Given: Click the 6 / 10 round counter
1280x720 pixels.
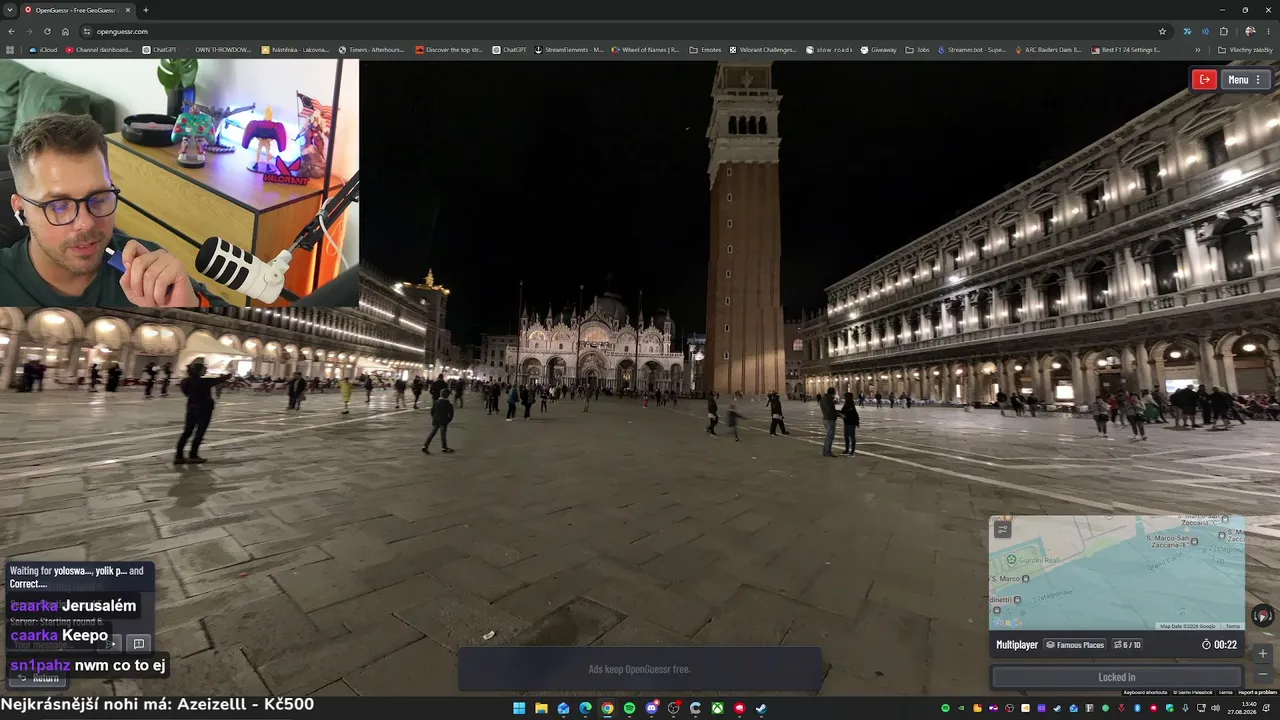Looking at the screenshot, I should [x=1128, y=645].
